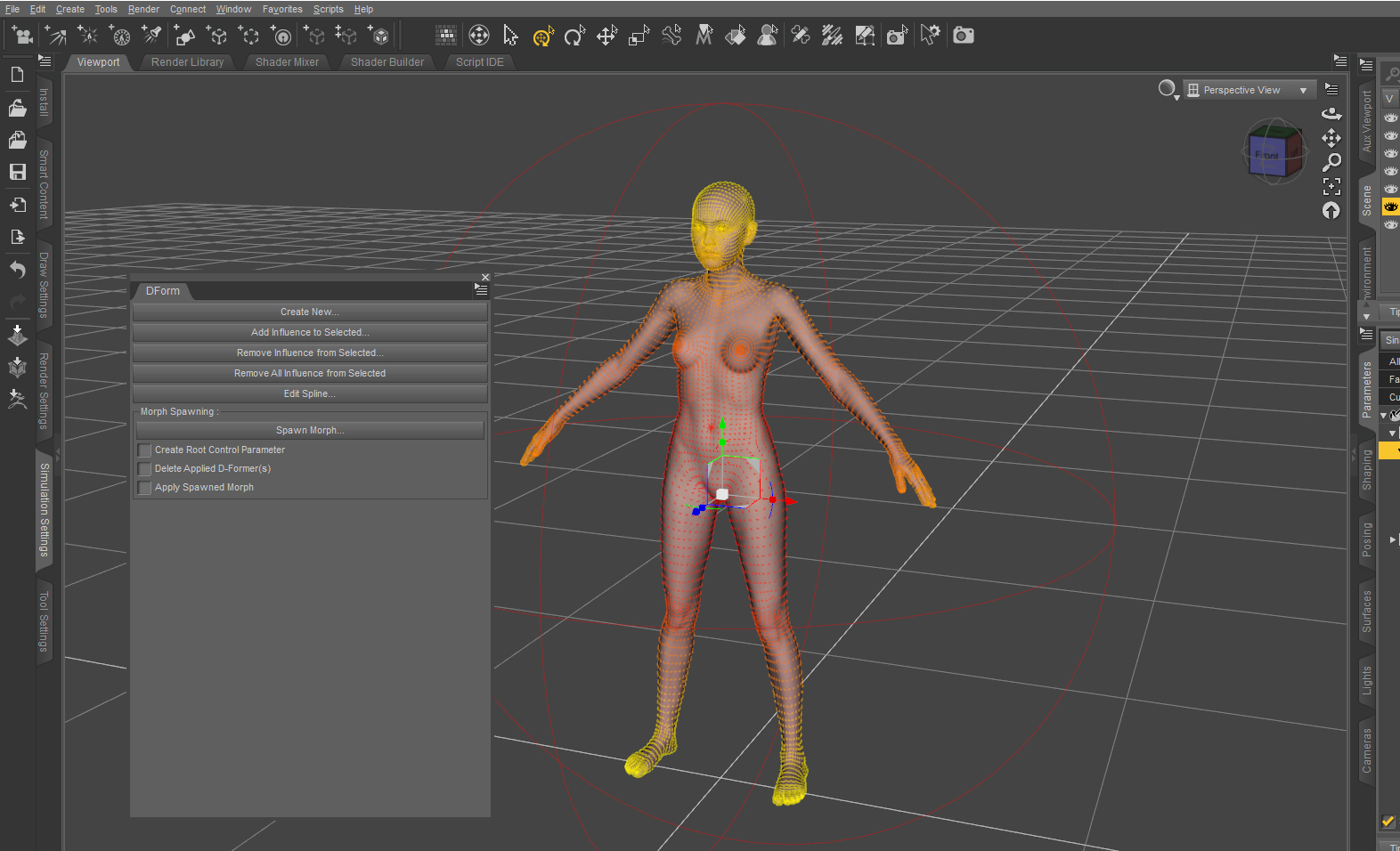Click the viewport Pan control icon
The width and height of the screenshot is (1400, 851).
pyautogui.click(x=1331, y=138)
